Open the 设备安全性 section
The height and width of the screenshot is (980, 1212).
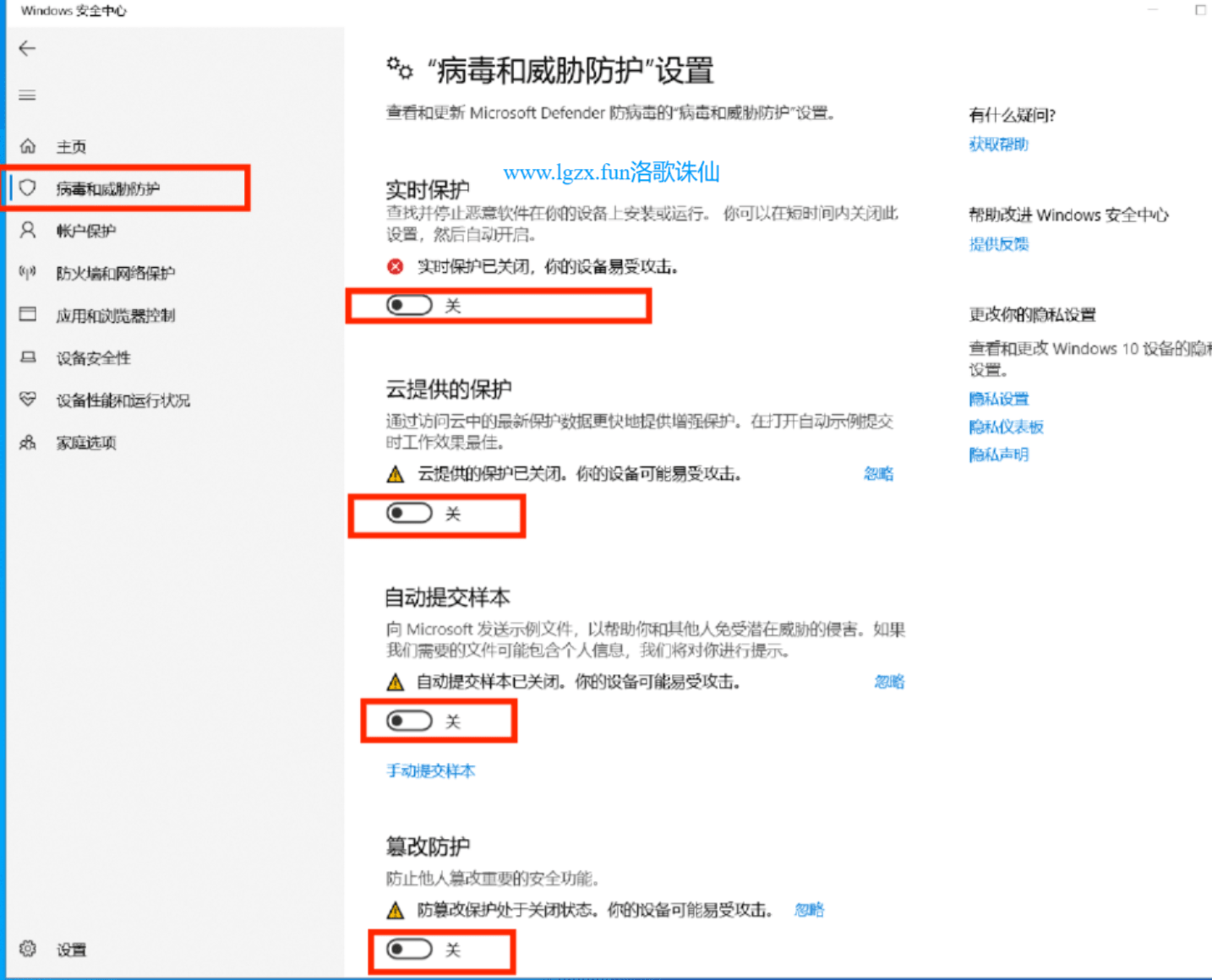[93, 358]
